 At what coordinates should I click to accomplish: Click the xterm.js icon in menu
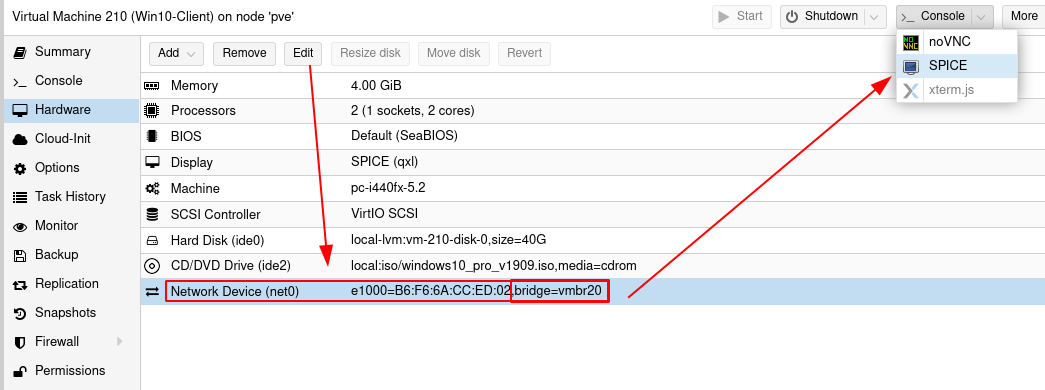coord(910,89)
